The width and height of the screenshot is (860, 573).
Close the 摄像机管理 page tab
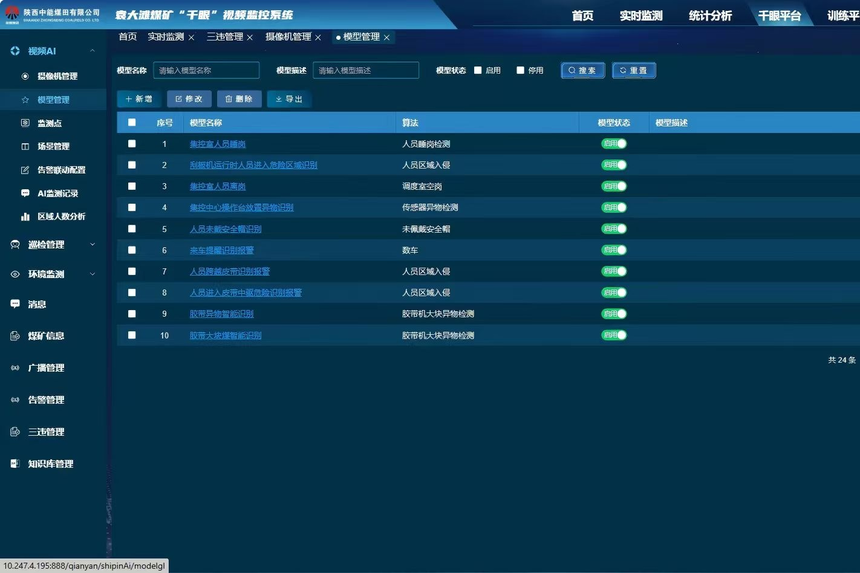point(318,38)
